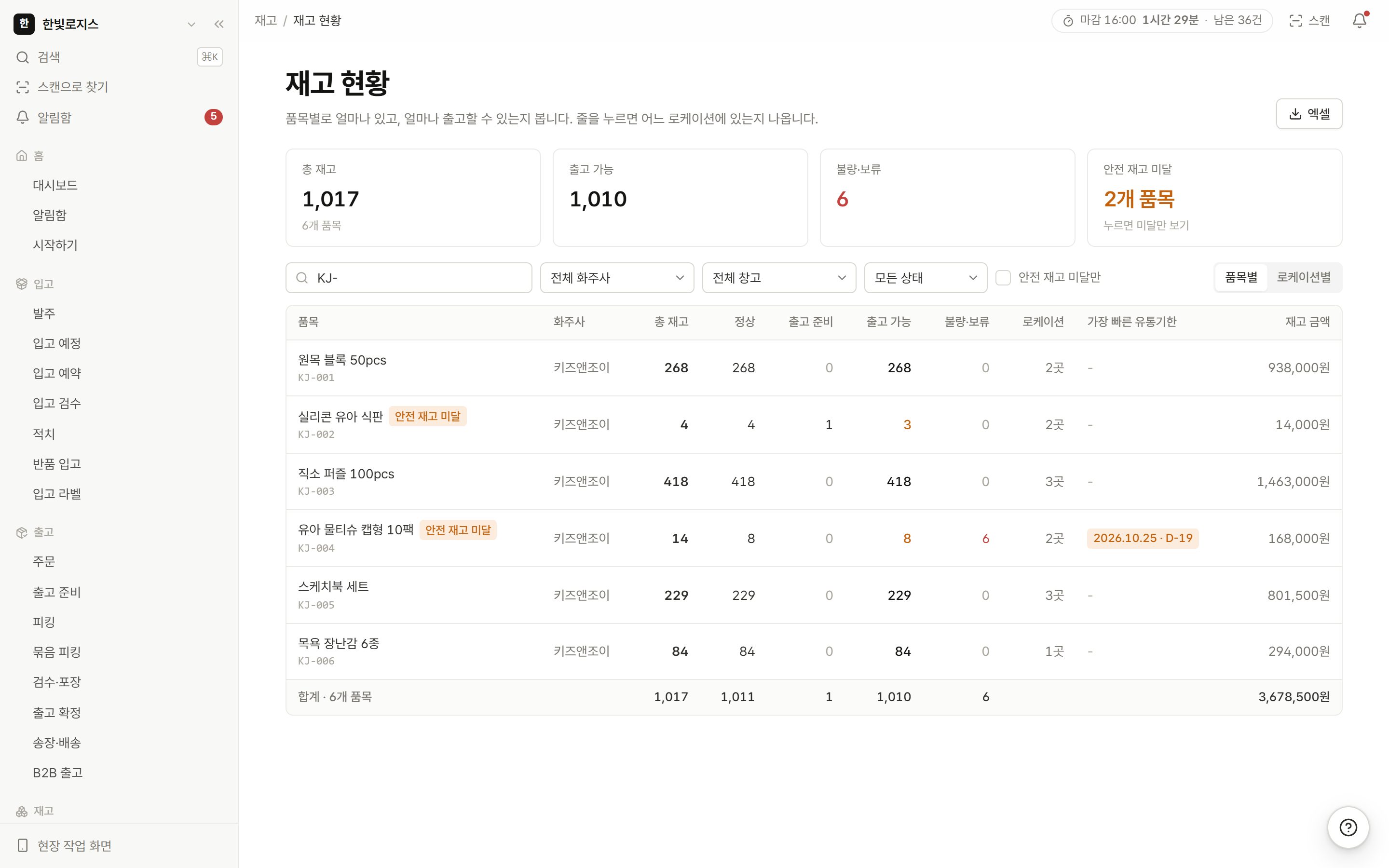The width and height of the screenshot is (1389, 868).
Task: Collapse the sidebar with double-chevron icon
Action: point(218,24)
